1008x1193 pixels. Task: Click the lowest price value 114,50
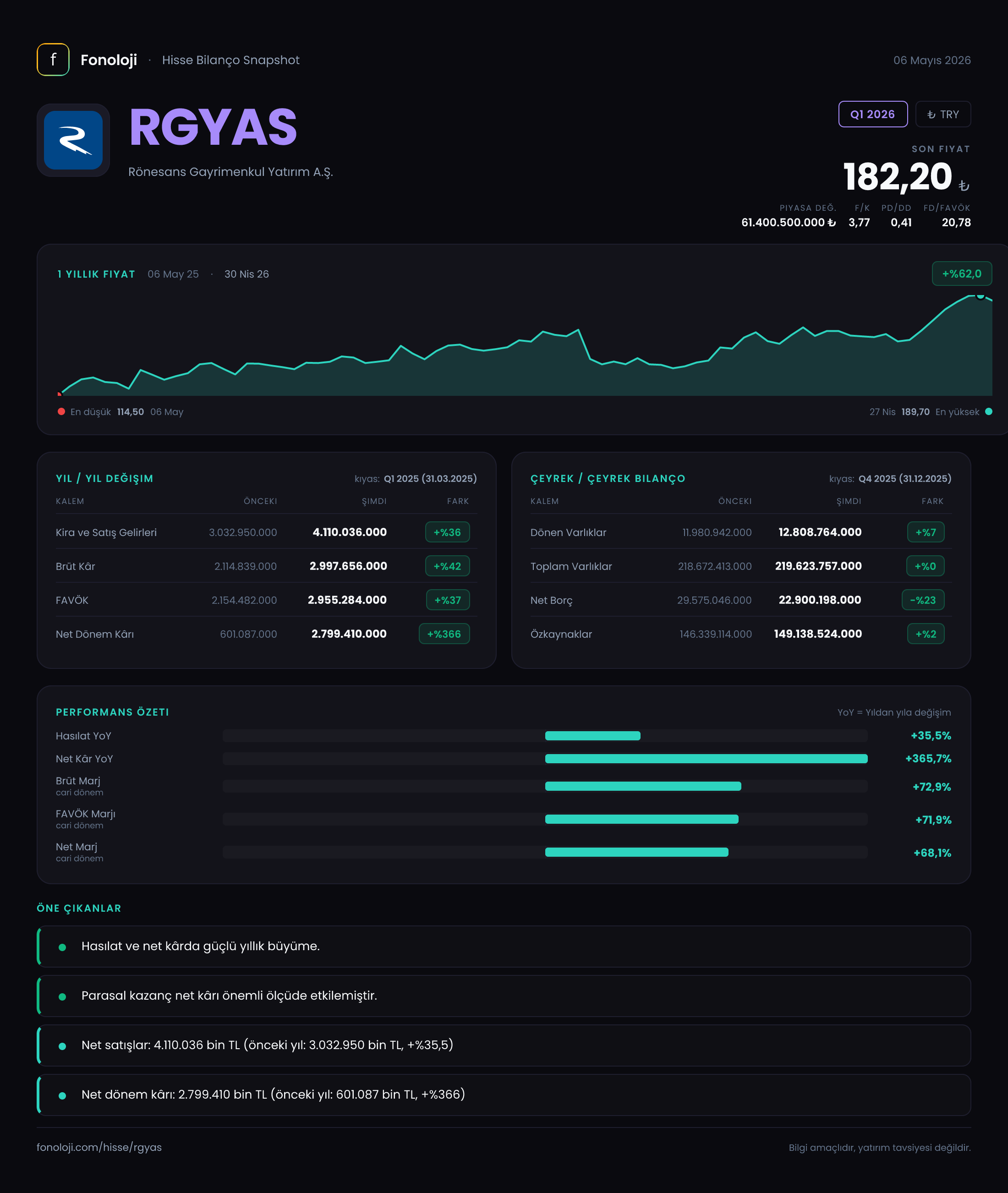pos(130,412)
